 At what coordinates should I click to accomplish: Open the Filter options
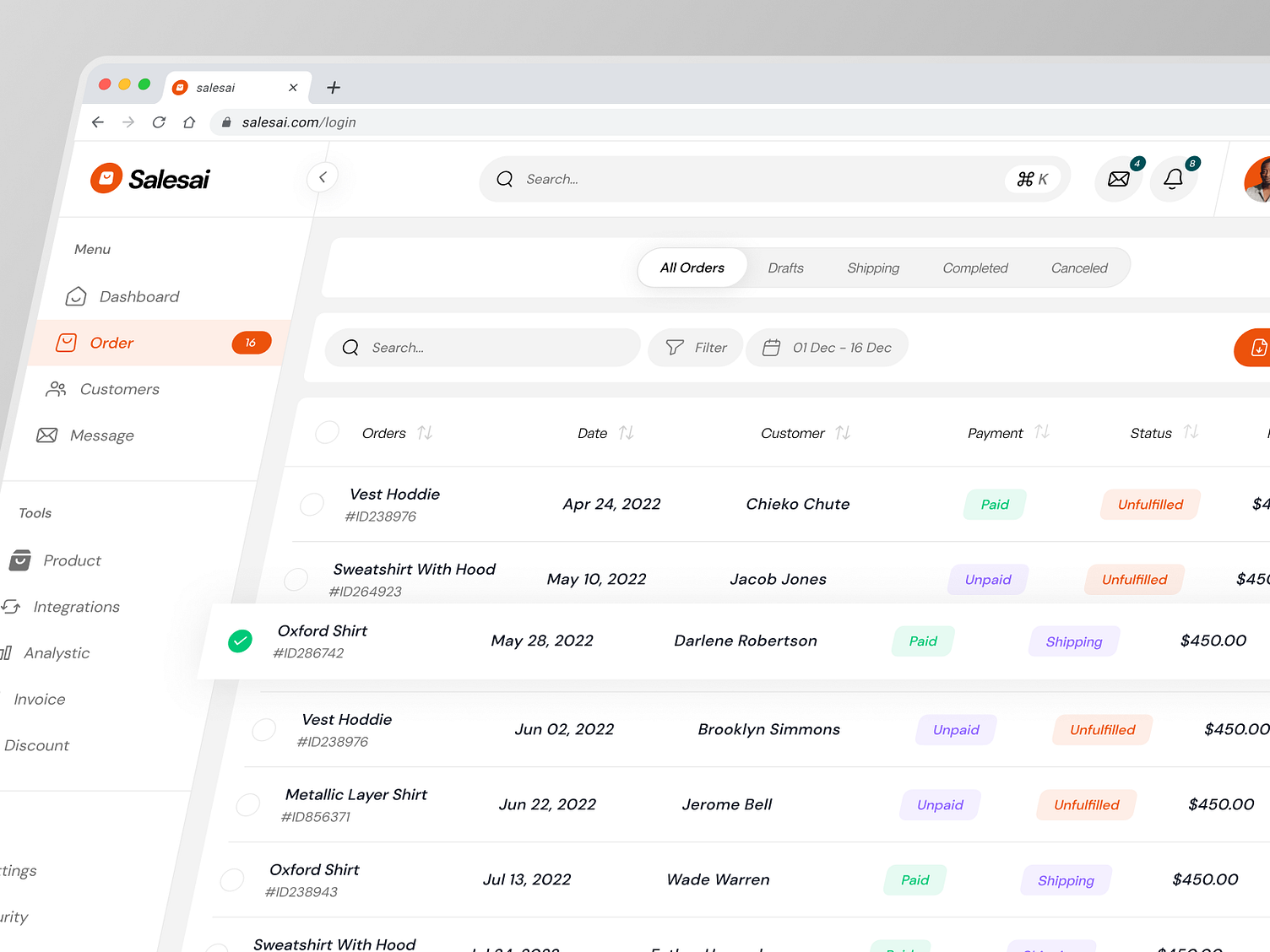[695, 347]
